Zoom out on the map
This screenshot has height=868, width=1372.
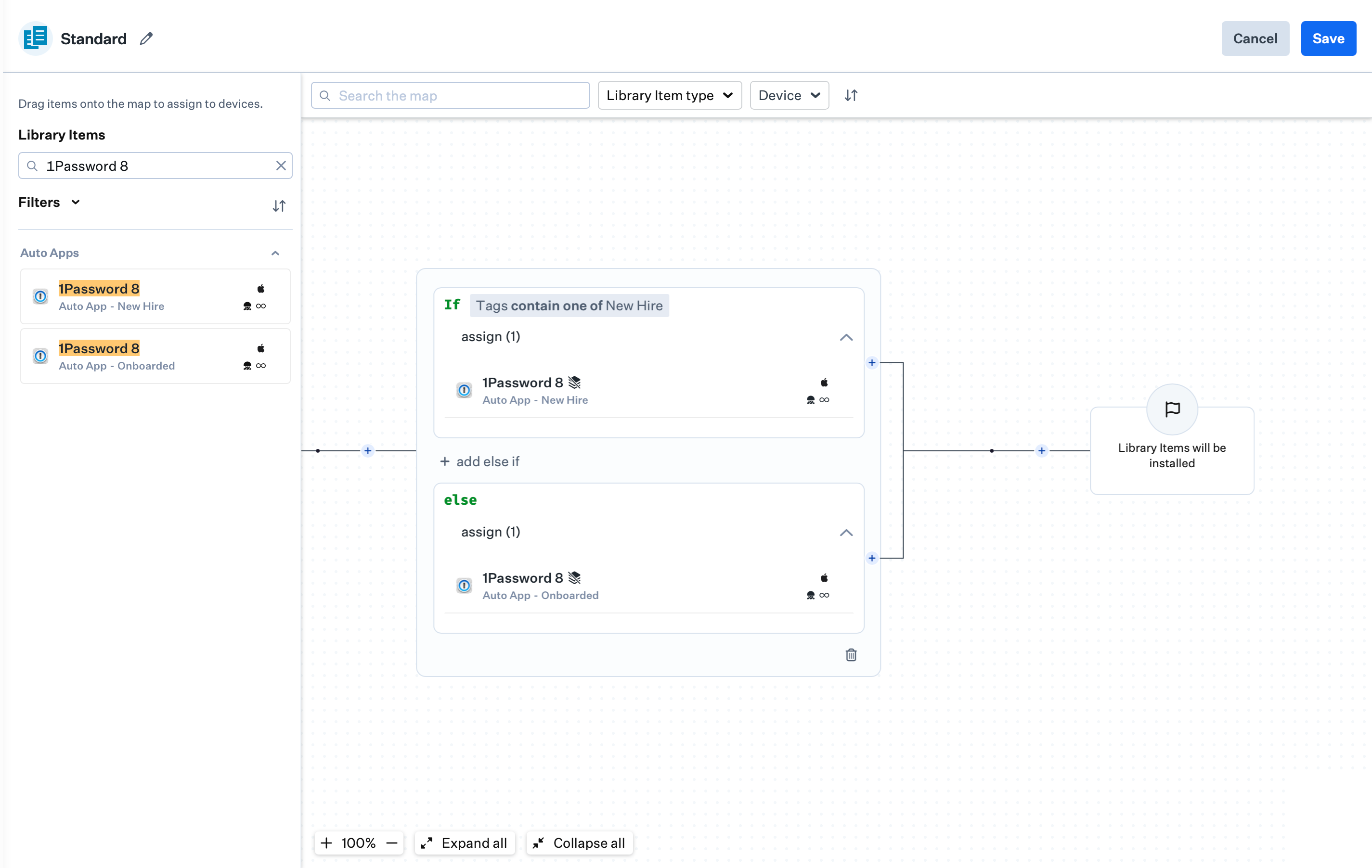point(391,842)
